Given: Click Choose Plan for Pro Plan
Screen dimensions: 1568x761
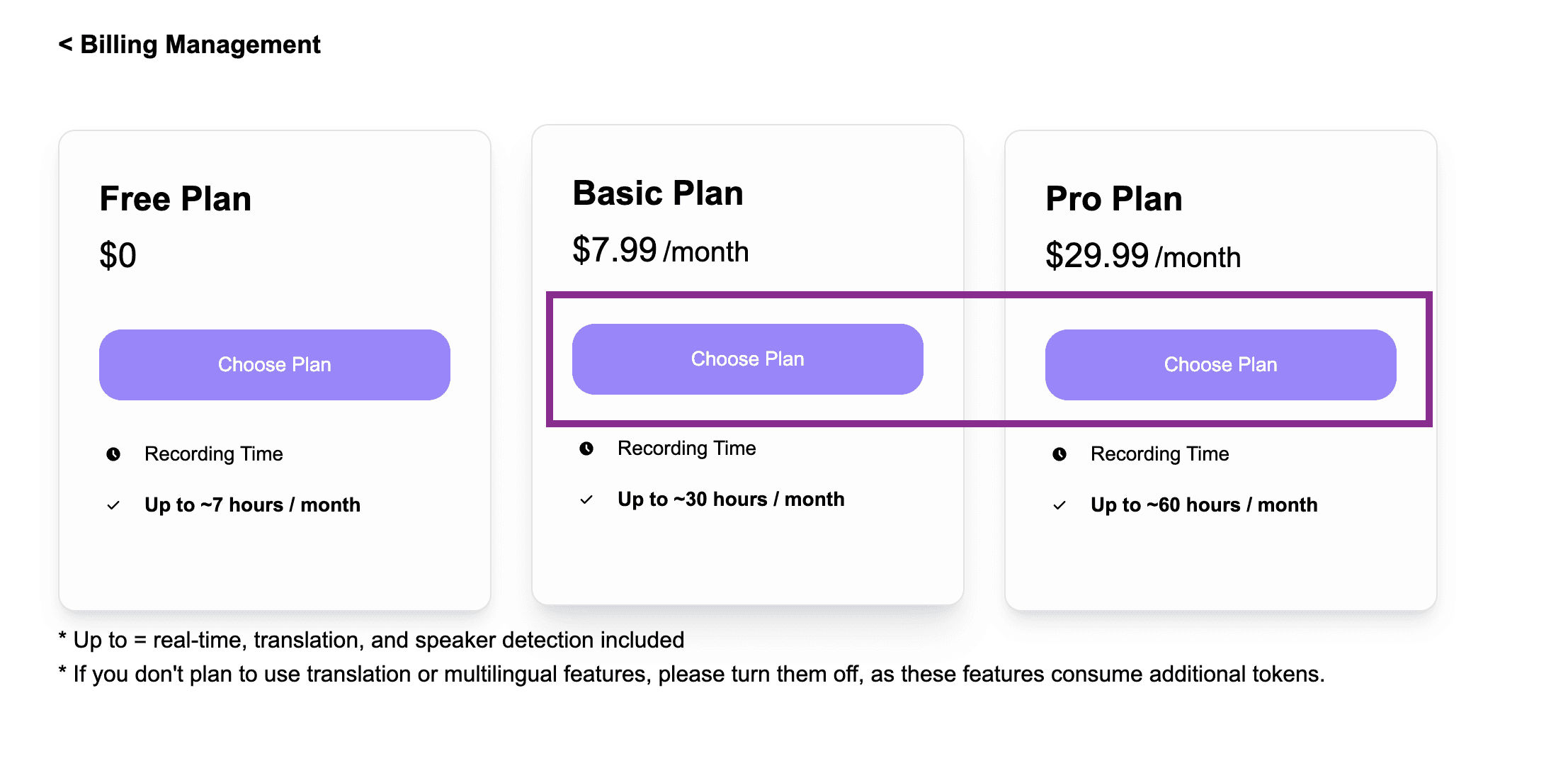Looking at the screenshot, I should [1220, 364].
